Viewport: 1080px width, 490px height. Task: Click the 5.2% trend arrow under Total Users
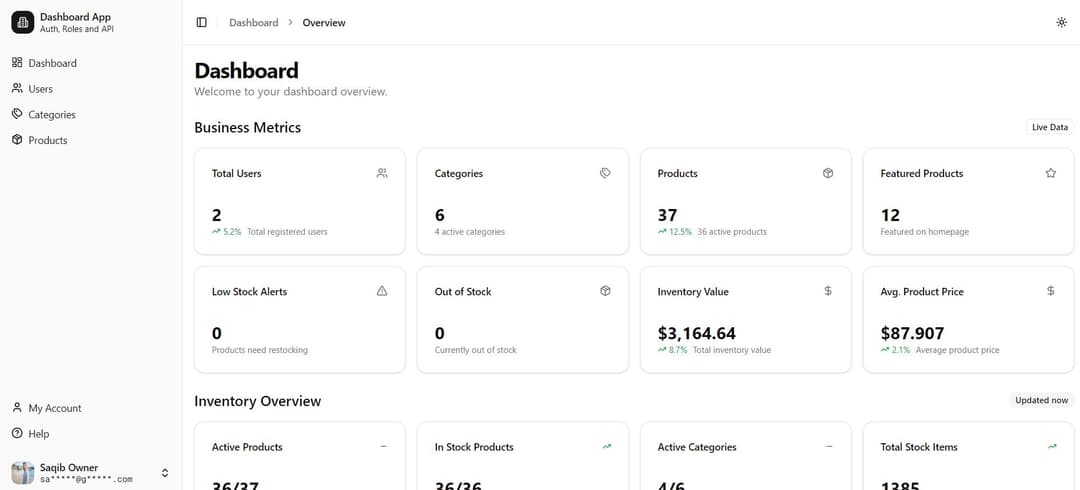[x=216, y=232]
